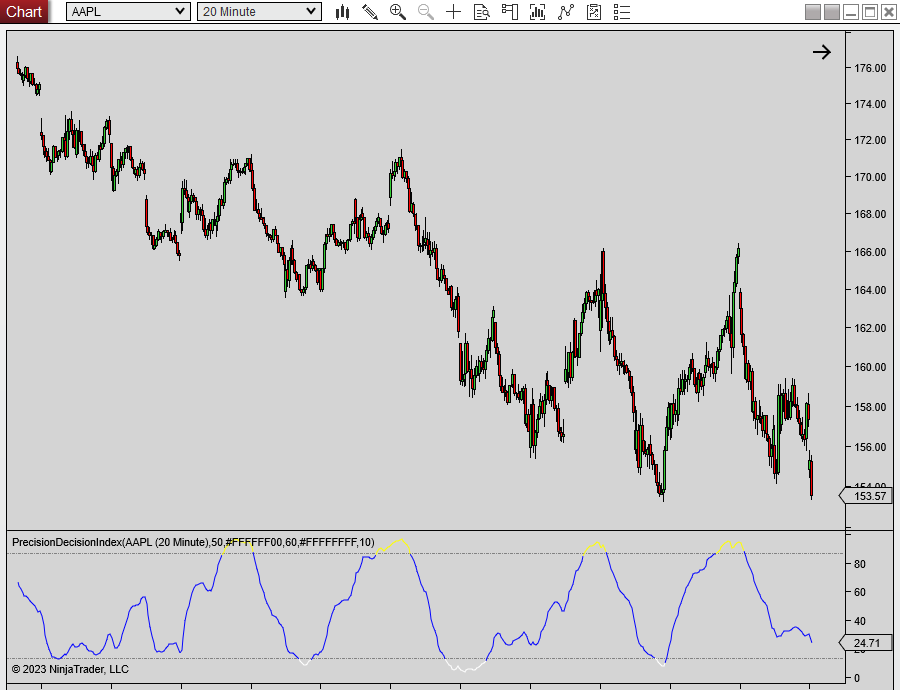Open the indicators icon
Screen dimensions: 900x690
click(538, 12)
